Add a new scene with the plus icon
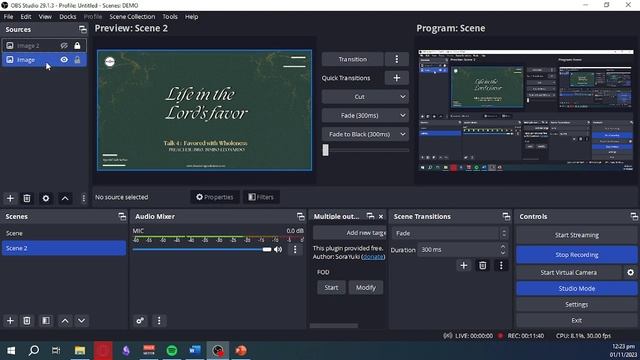Image resolution: width=640 pixels, height=360 pixels. (10, 321)
